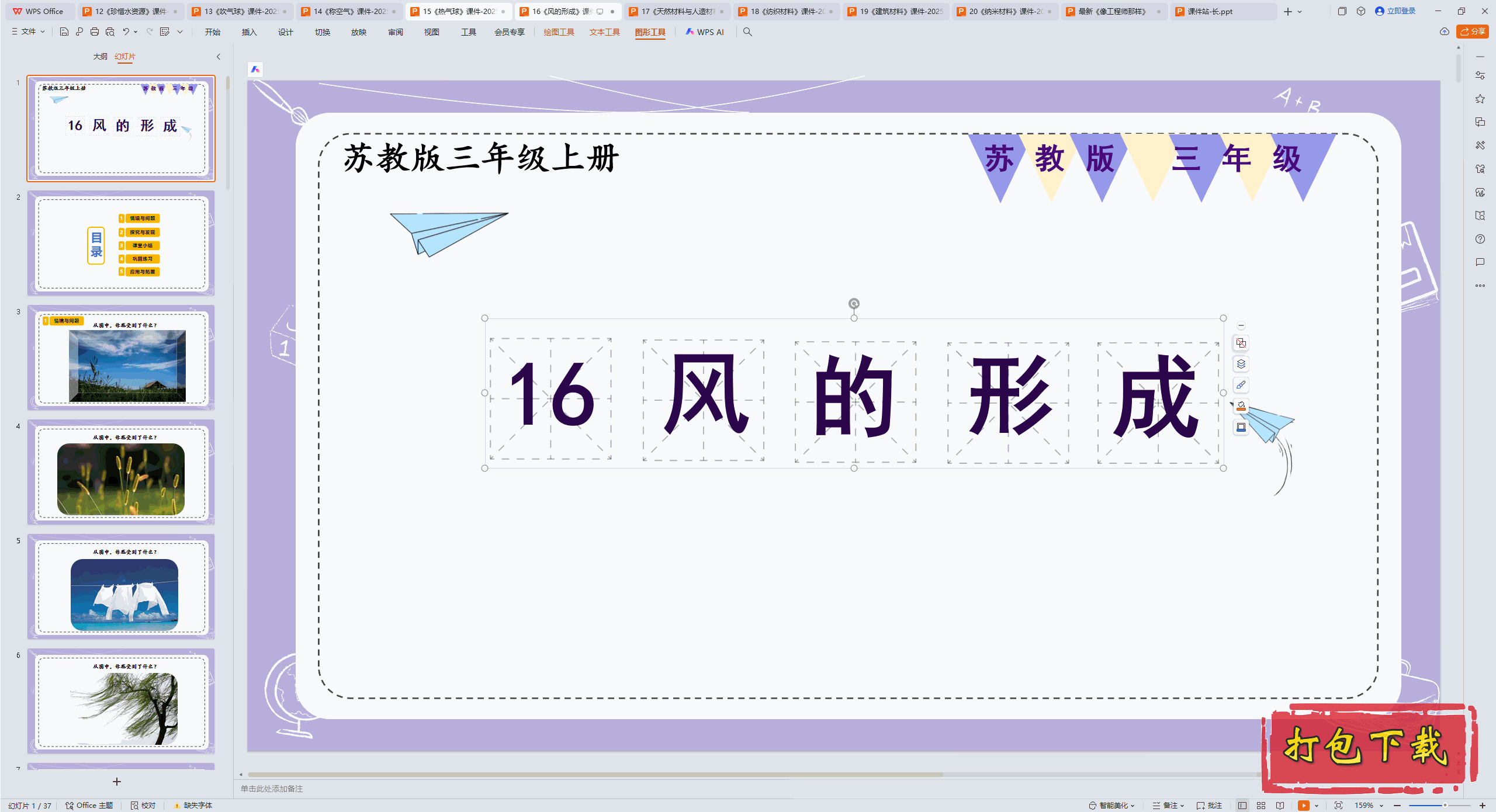Open the comment bubble icon in right sidebar

1481,262
